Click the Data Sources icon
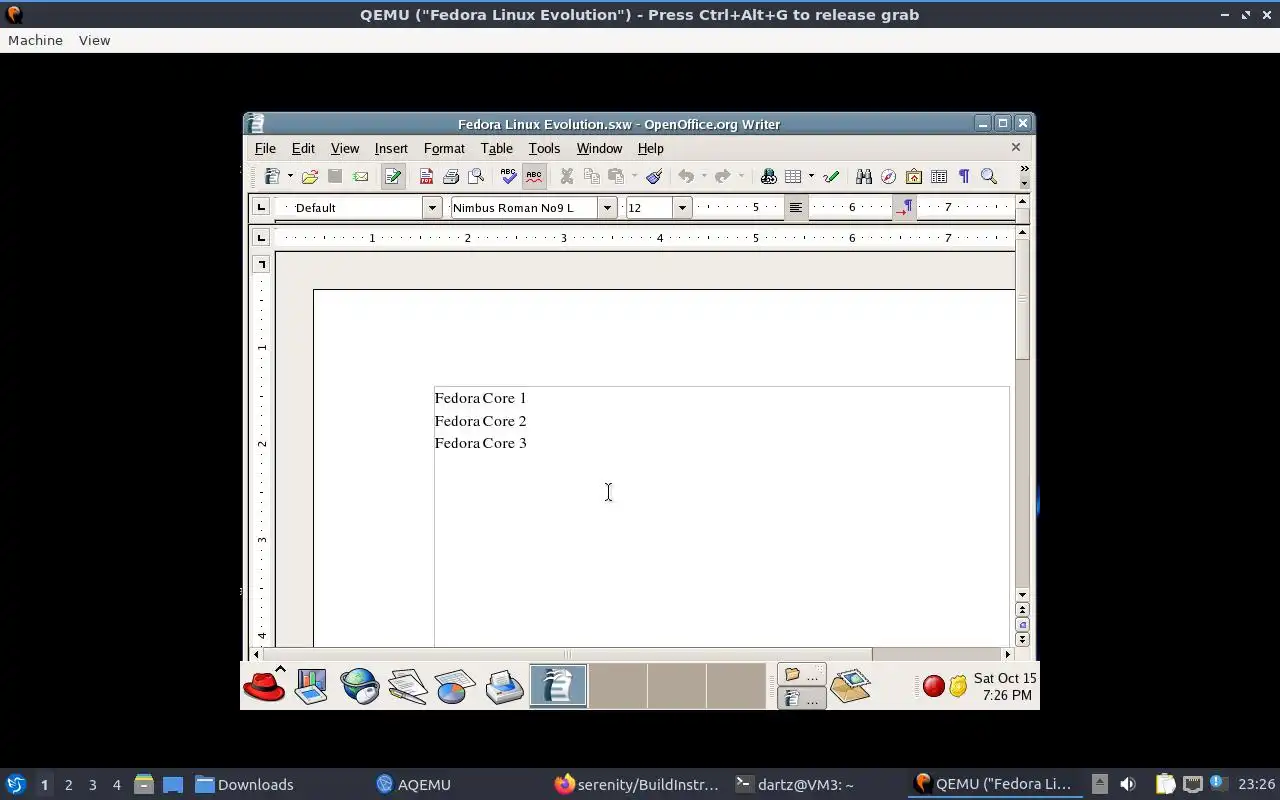Image resolution: width=1280 pixels, height=800 pixels. [x=939, y=177]
